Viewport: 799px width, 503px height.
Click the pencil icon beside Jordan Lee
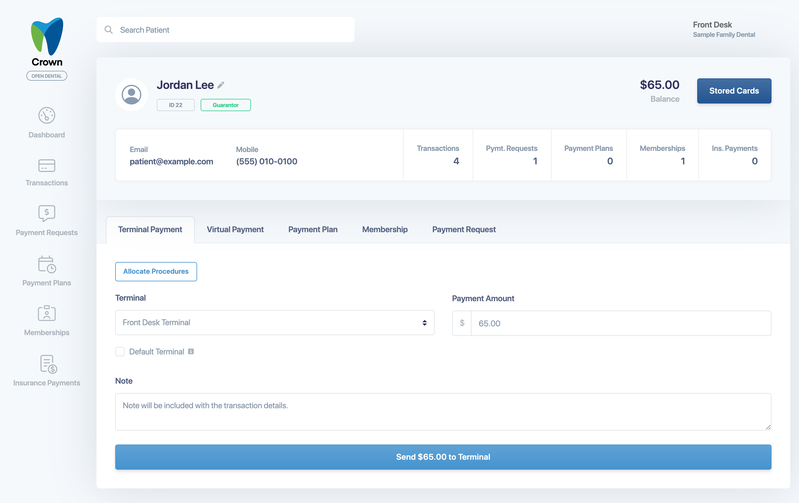221,85
